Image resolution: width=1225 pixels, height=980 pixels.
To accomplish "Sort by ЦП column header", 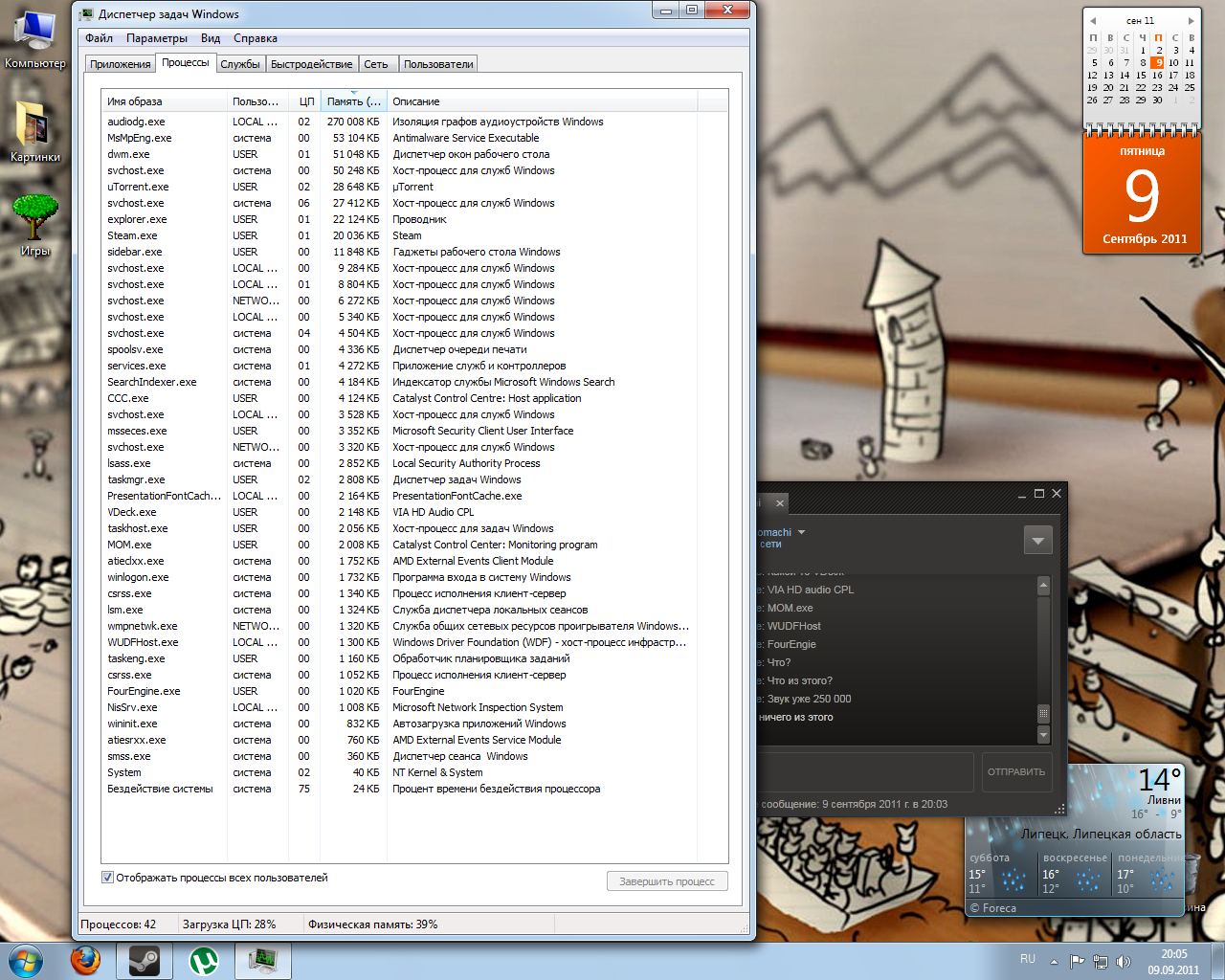I will [304, 101].
